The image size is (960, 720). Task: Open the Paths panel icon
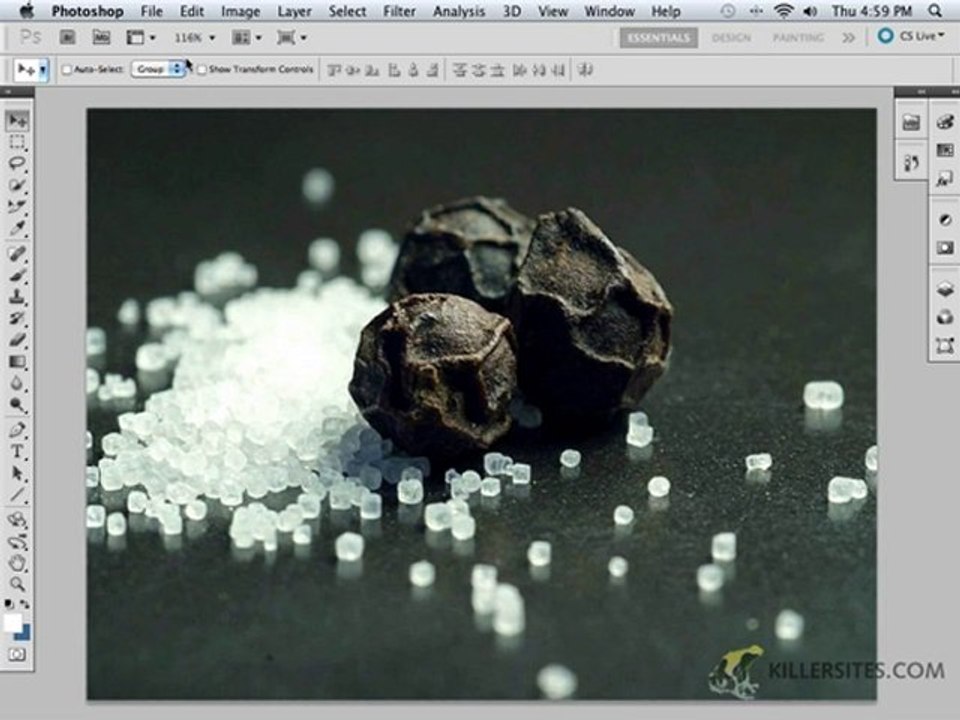pyautogui.click(x=945, y=346)
